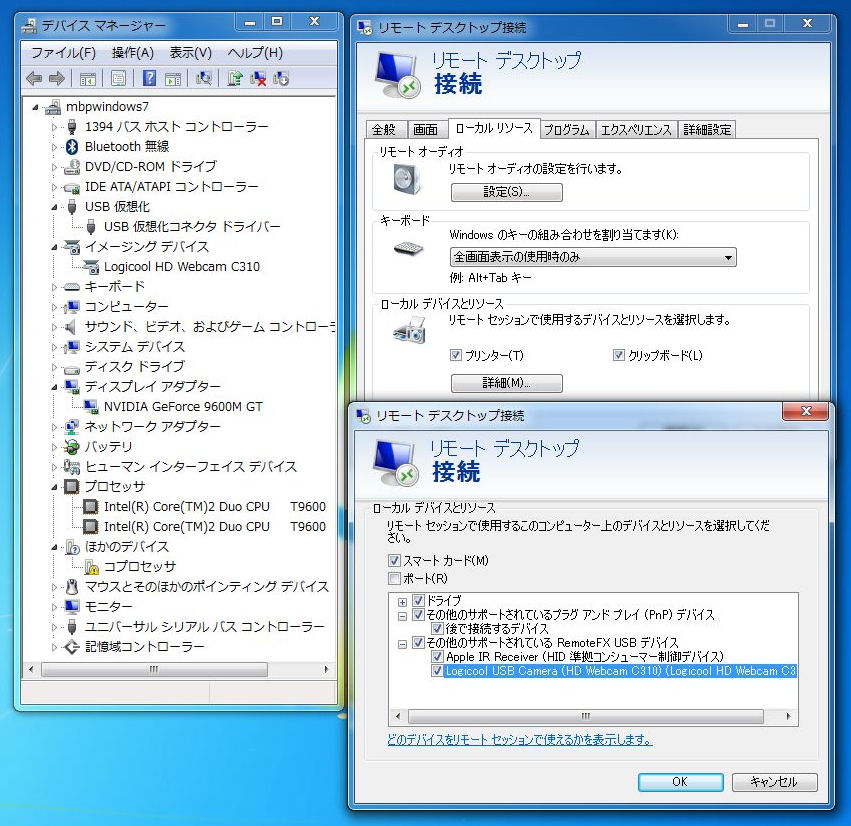The height and width of the screenshot is (826, 851).
Task: Open the link about usable remote session devices
Action: point(519,740)
